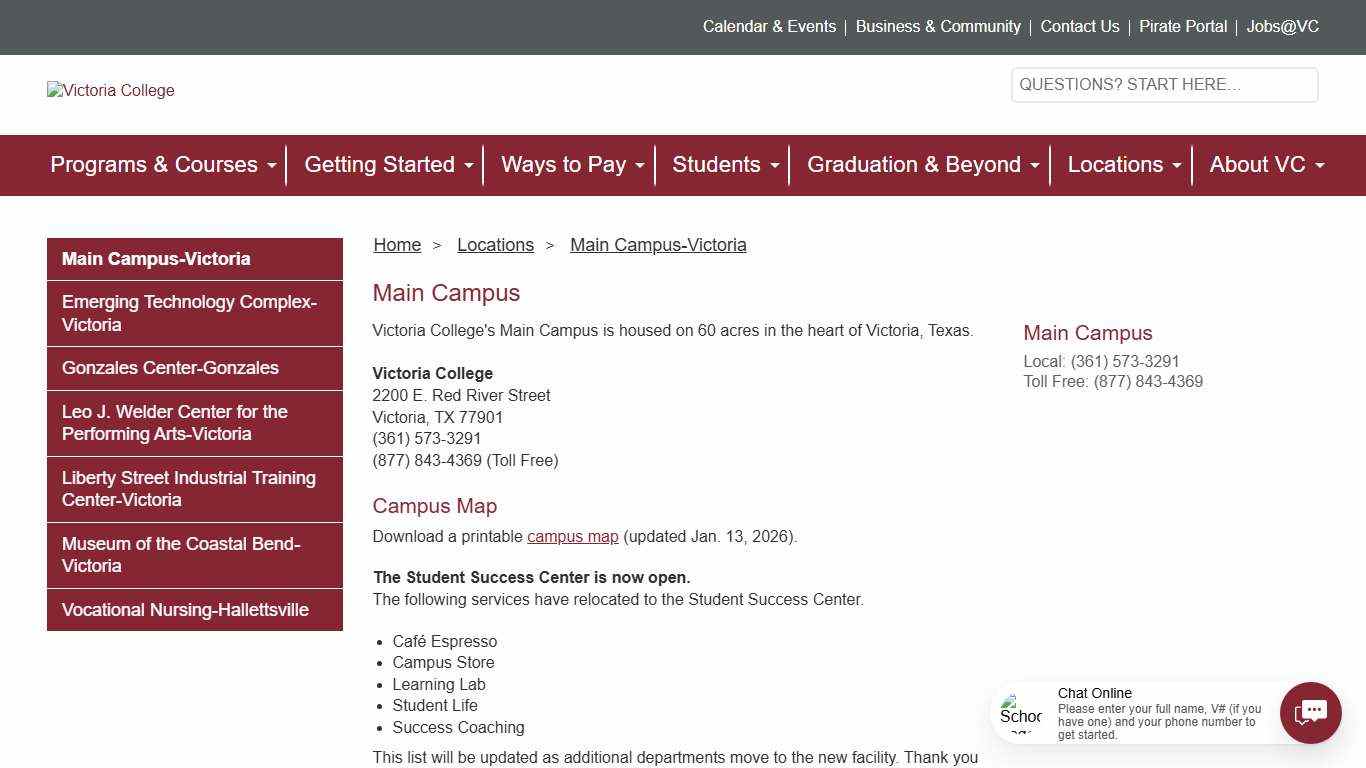The height and width of the screenshot is (768, 1366).
Task: Open the Calendar & Events link
Action: point(769,26)
